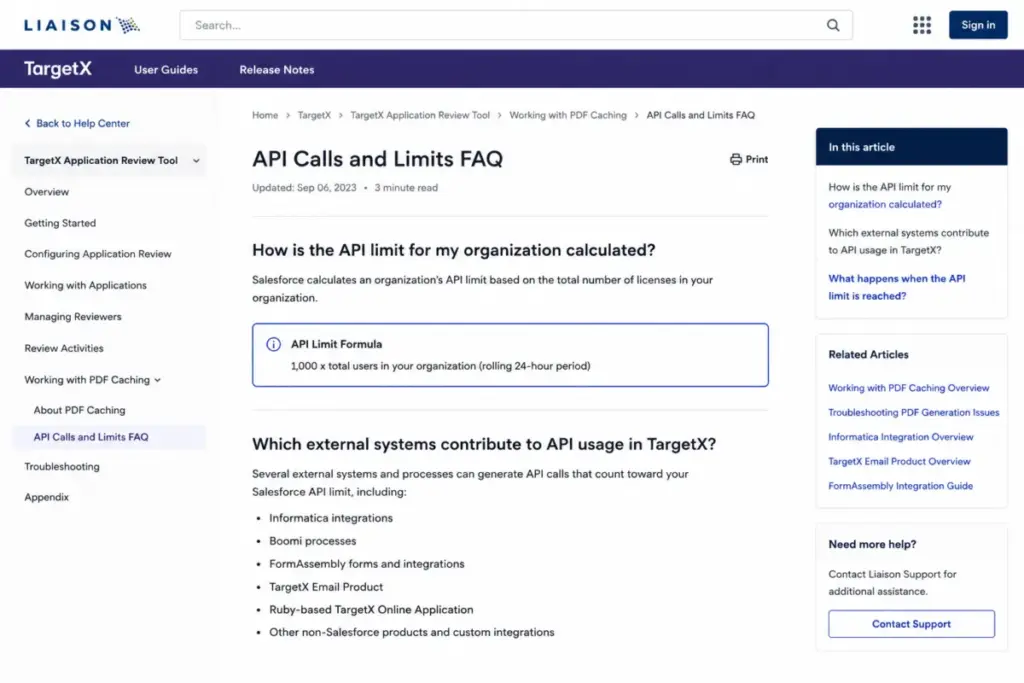
Task: Click the TargetX brand logo in nav bar
Action: coord(58,69)
